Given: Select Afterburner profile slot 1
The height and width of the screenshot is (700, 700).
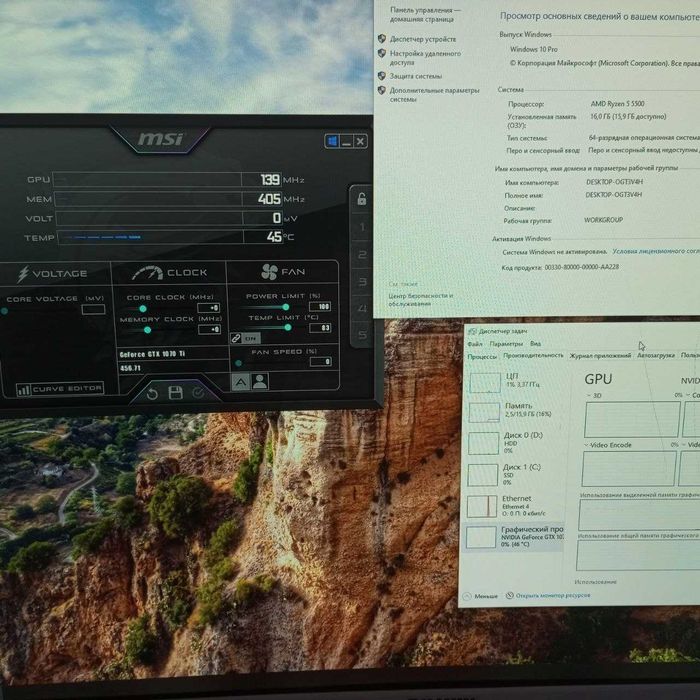Looking at the screenshot, I should (x=362, y=227).
